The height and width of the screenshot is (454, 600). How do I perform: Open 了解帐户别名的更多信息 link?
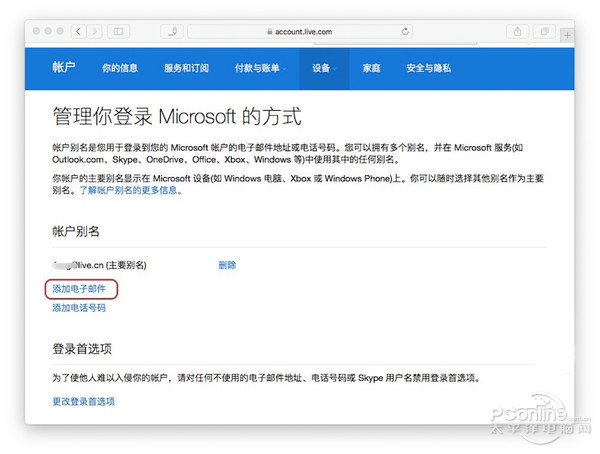[130, 190]
